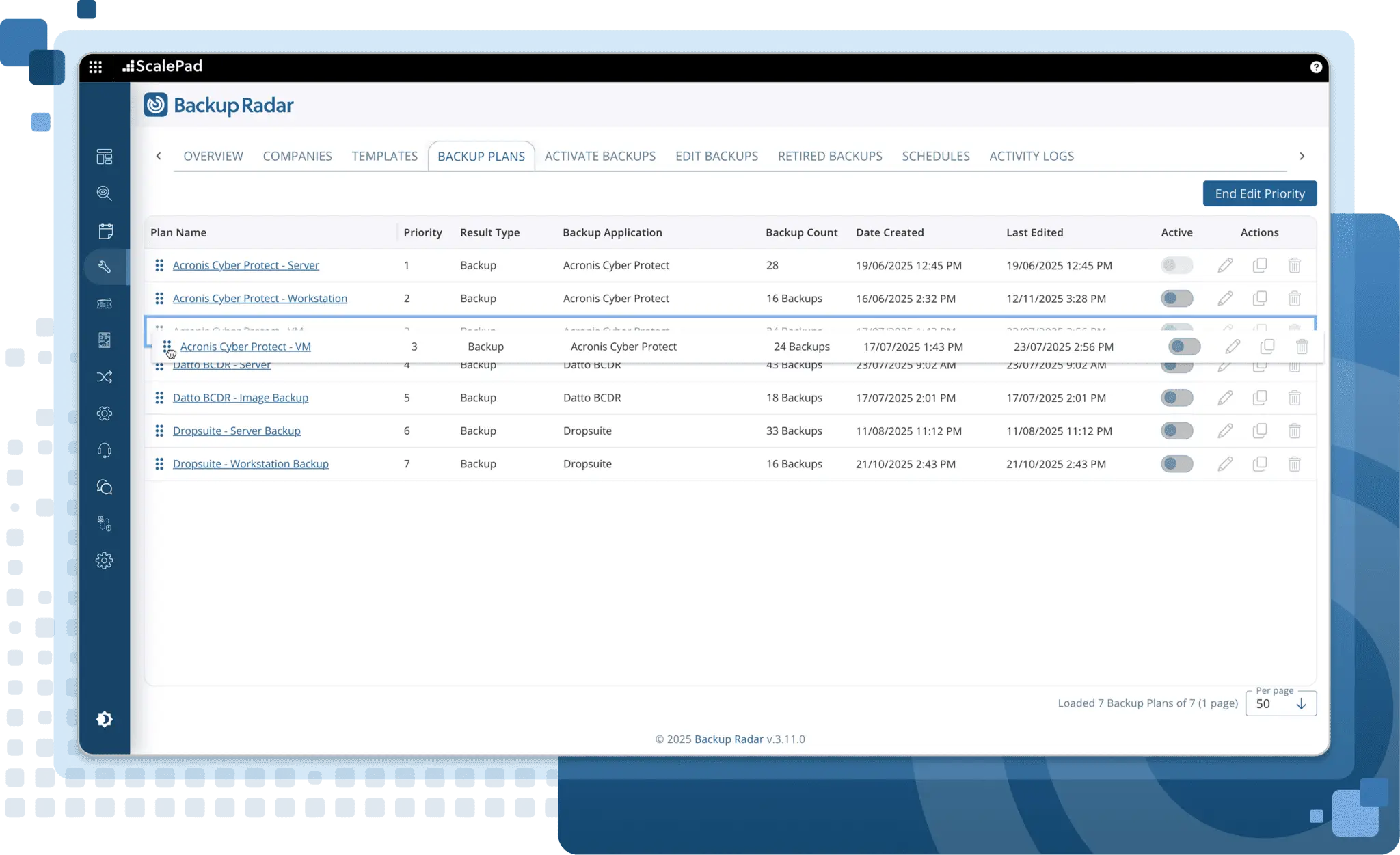Toggle Active switch for Acronis Cyber Protect - Workstation

pyautogui.click(x=1176, y=298)
